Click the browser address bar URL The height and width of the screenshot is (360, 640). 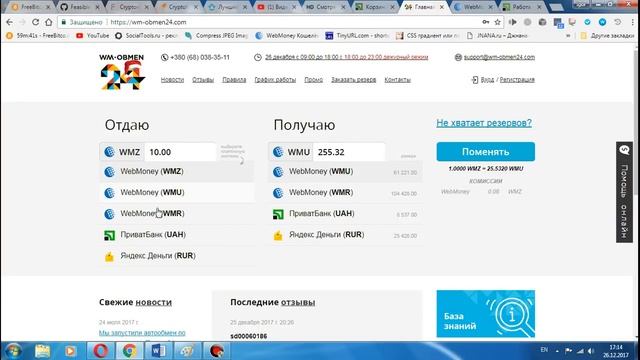pyautogui.click(x=148, y=22)
